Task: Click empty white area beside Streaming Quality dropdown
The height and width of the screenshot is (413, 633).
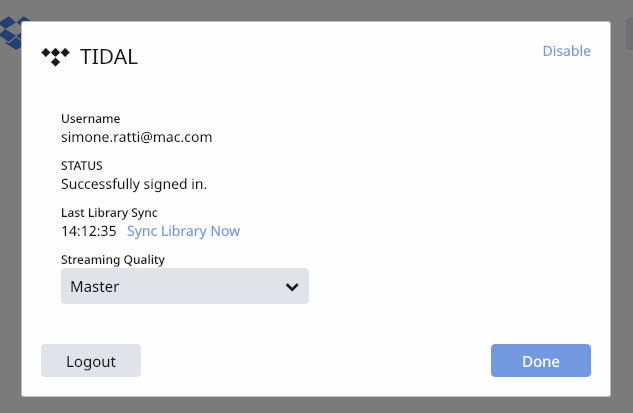Action: (444, 286)
